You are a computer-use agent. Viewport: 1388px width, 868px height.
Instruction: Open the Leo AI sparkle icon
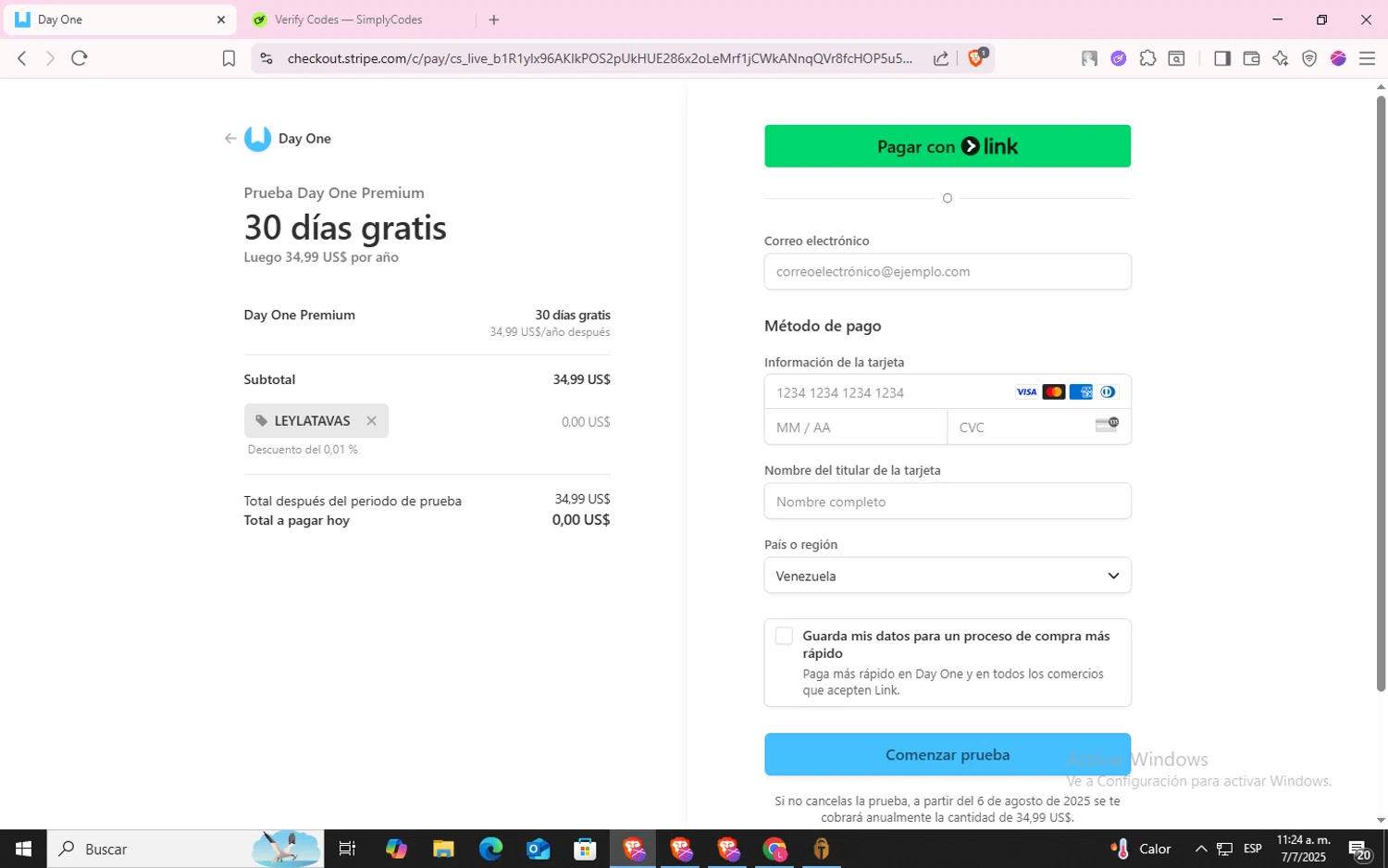click(x=1281, y=58)
